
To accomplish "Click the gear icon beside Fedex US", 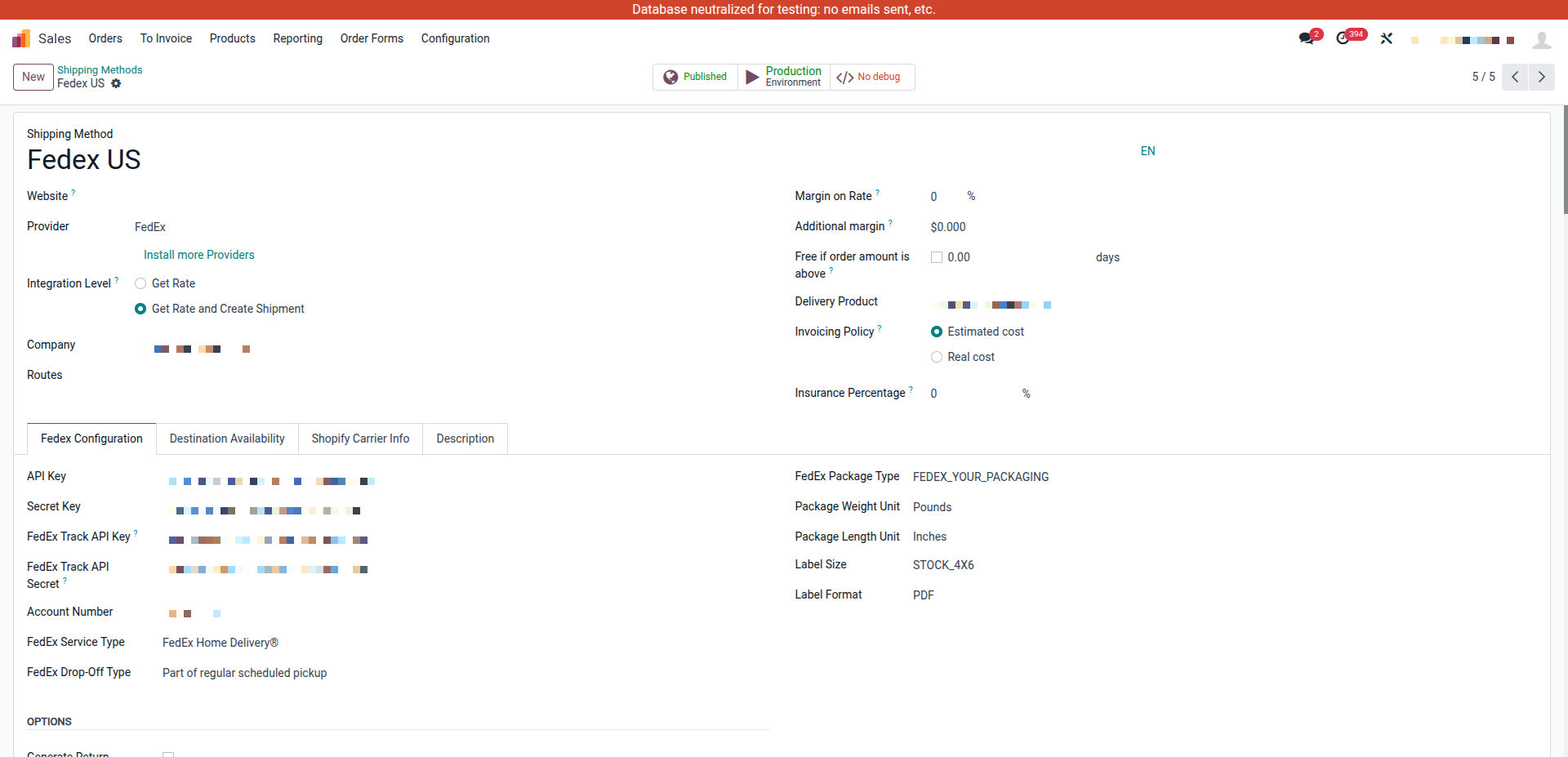I will click(116, 83).
